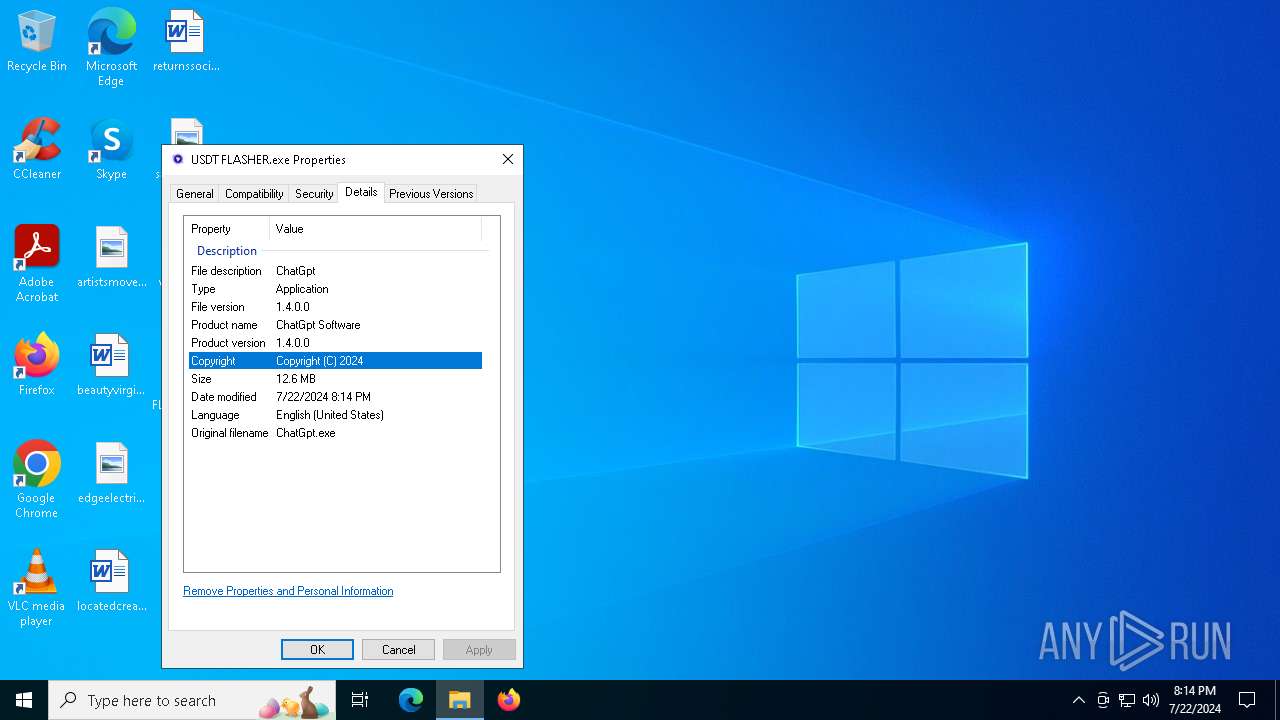Select the Language row
The width and height of the screenshot is (1280, 720).
tap(335, 415)
